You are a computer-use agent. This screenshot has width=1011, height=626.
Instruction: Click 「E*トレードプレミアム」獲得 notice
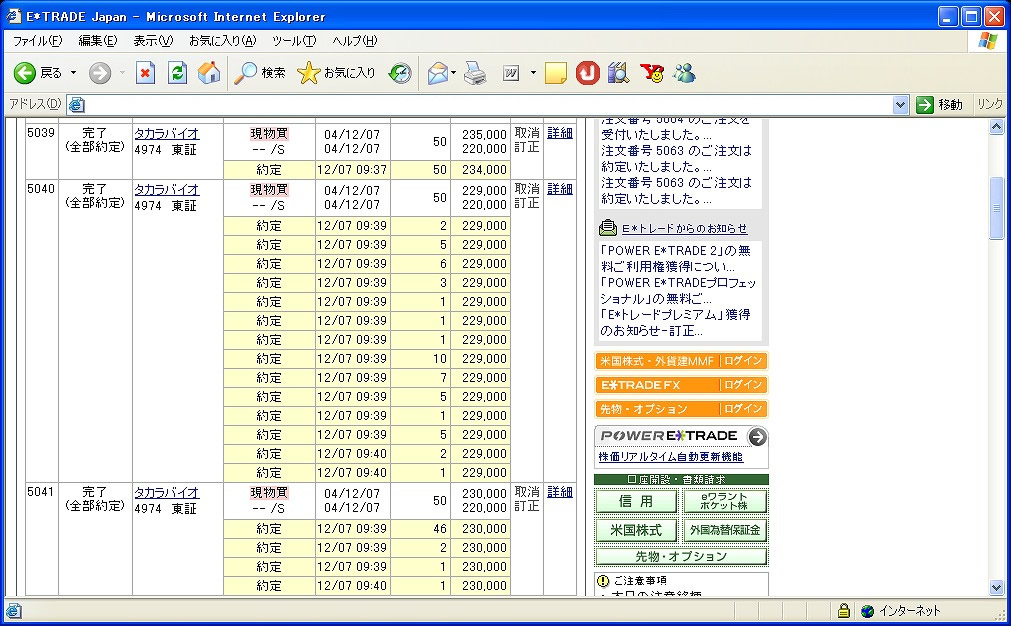point(675,322)
